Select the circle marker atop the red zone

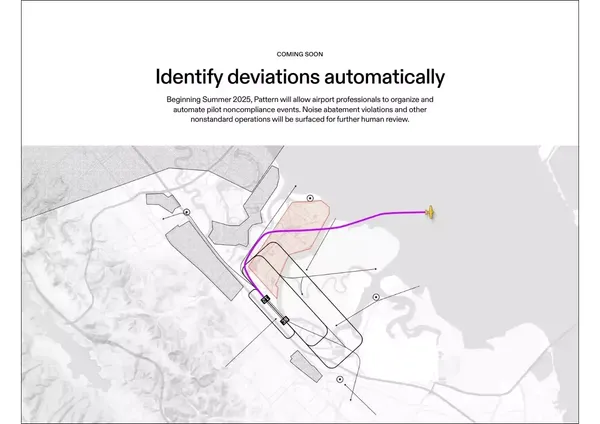tap(310, 198)
